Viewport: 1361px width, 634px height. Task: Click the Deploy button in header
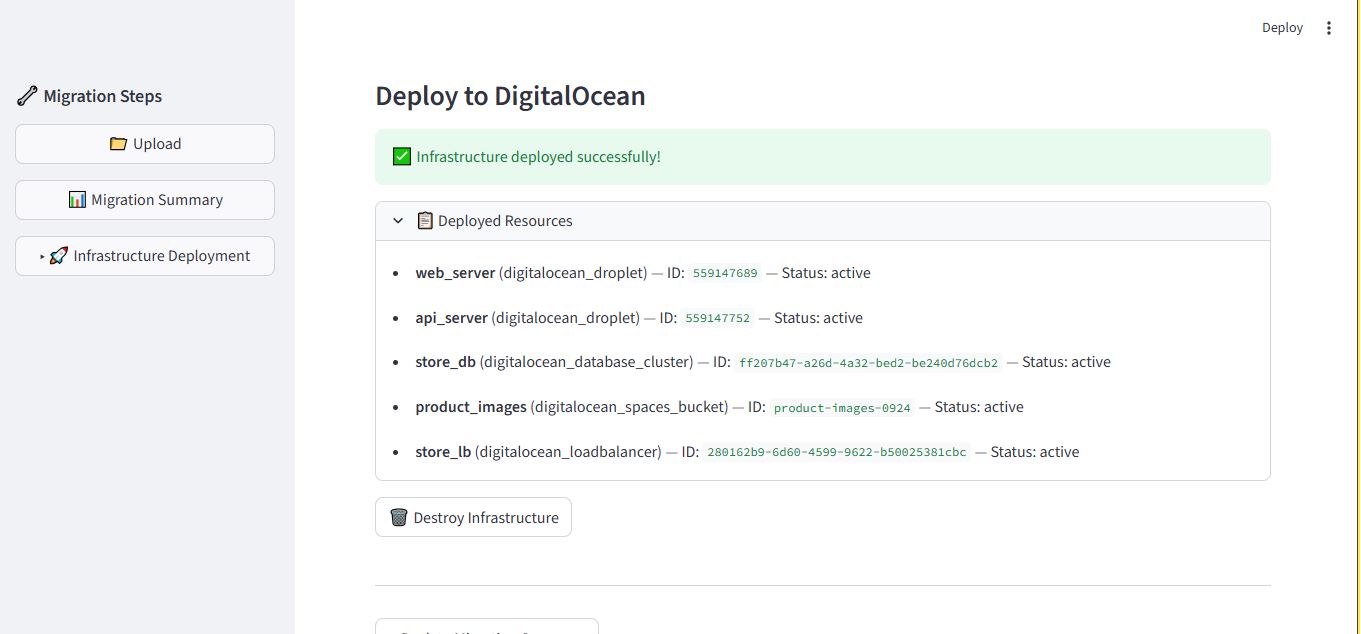click(x=1282, y=28)
